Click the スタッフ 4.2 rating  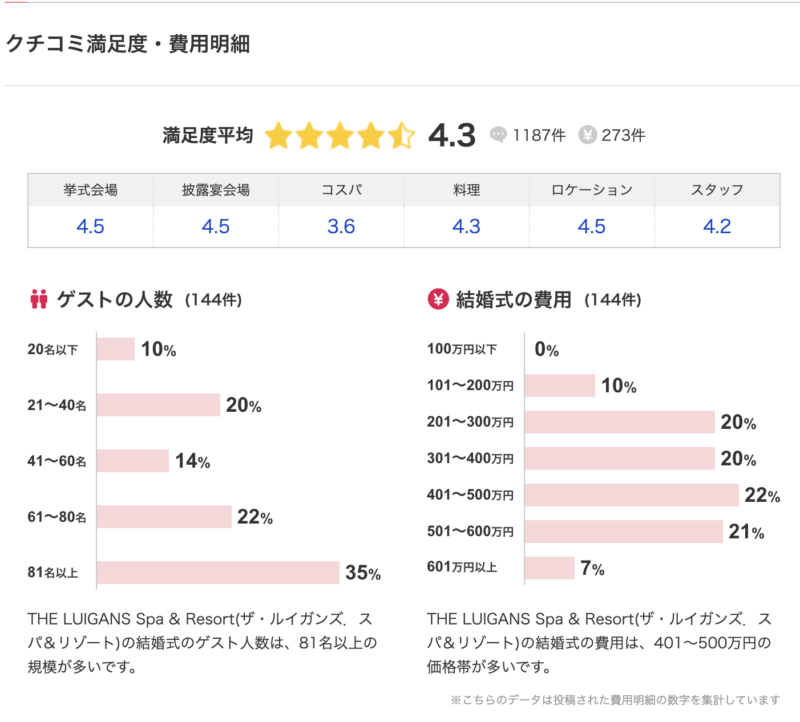coord(717,227)
